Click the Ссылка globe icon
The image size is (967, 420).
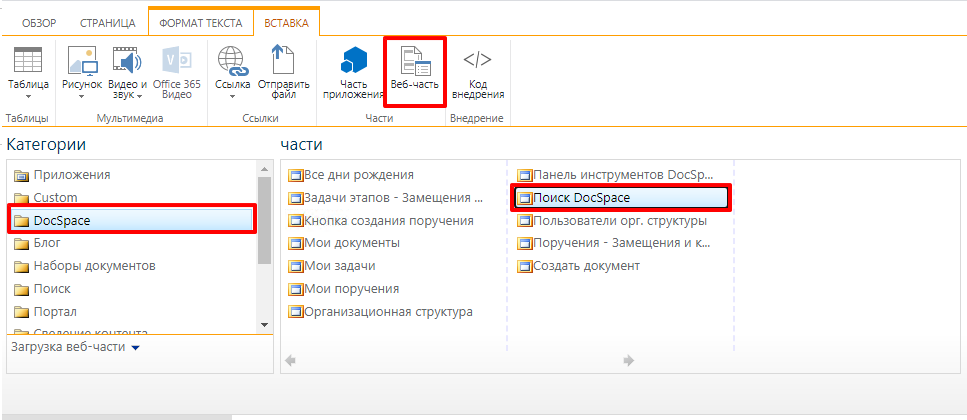point(232,62)
